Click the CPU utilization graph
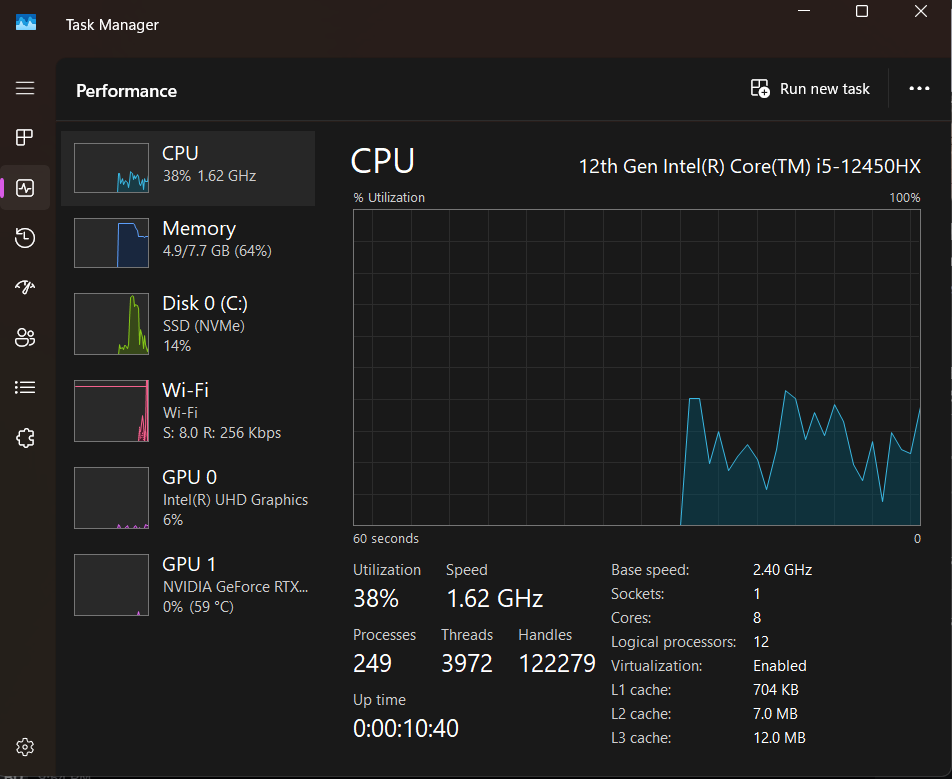Viewport: 952px width, 779px height. (636, 366)
